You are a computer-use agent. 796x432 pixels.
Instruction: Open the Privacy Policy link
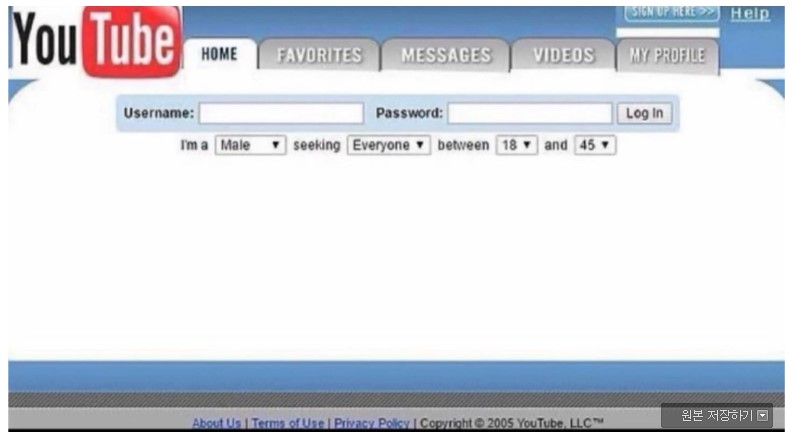(x=372, y=423)
